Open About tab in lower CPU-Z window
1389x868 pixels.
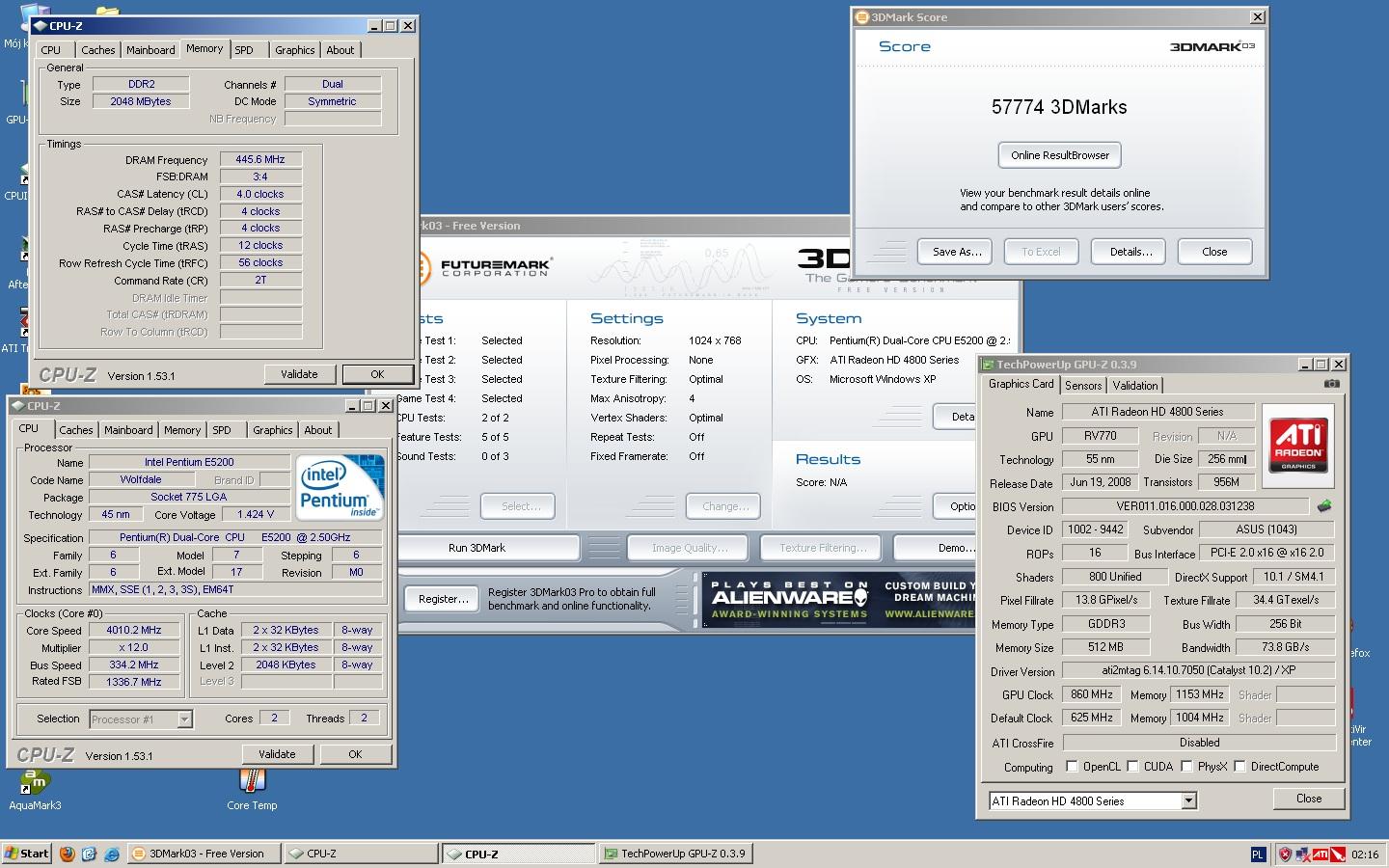317,430
